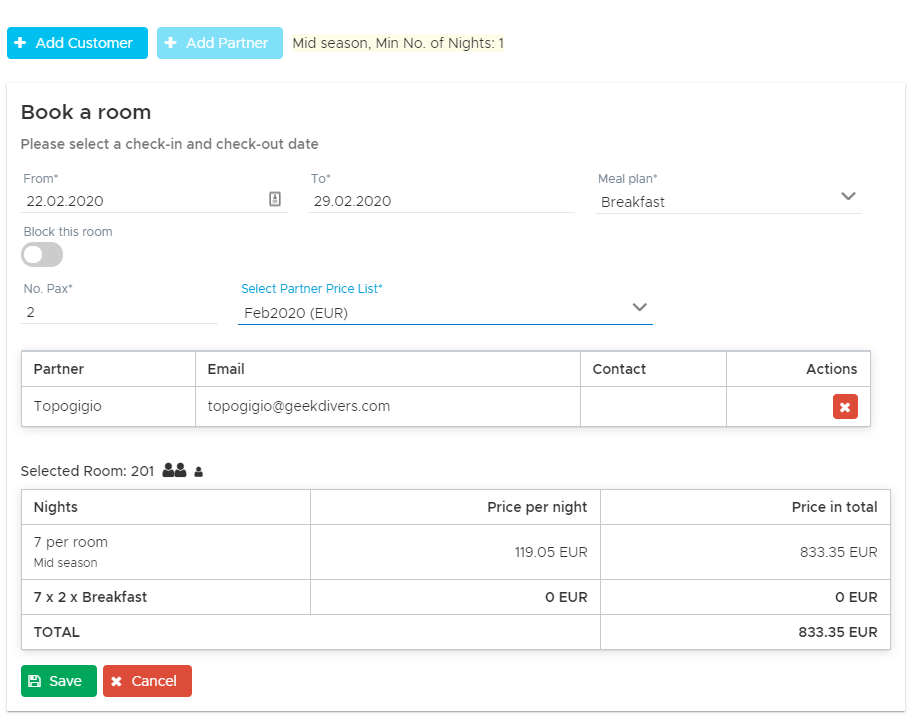Viewport: 920px width, 719px height.
Task: Click the Topogigio partner name cell
Action: pos(109,406)
